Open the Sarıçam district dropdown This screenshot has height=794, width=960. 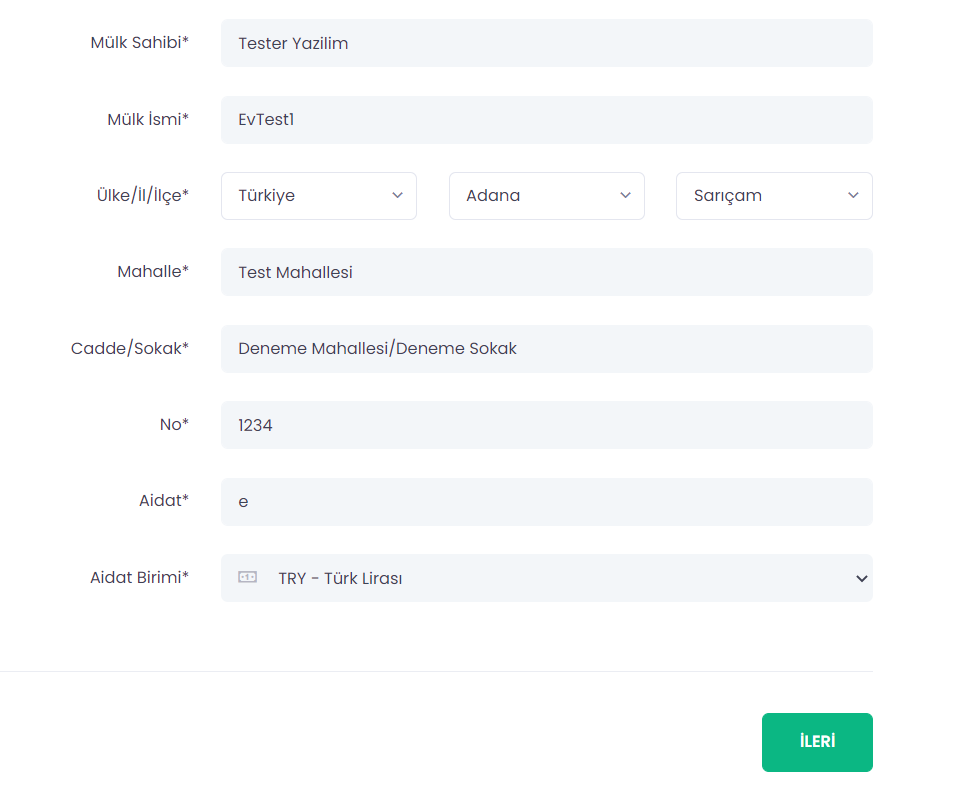[774, 196]
